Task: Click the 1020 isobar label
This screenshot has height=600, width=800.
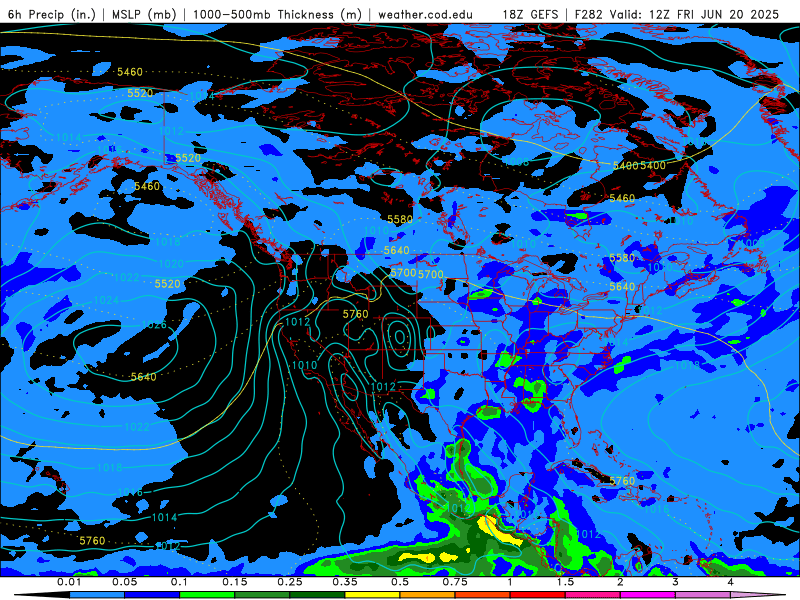Action: coord(171,264)
